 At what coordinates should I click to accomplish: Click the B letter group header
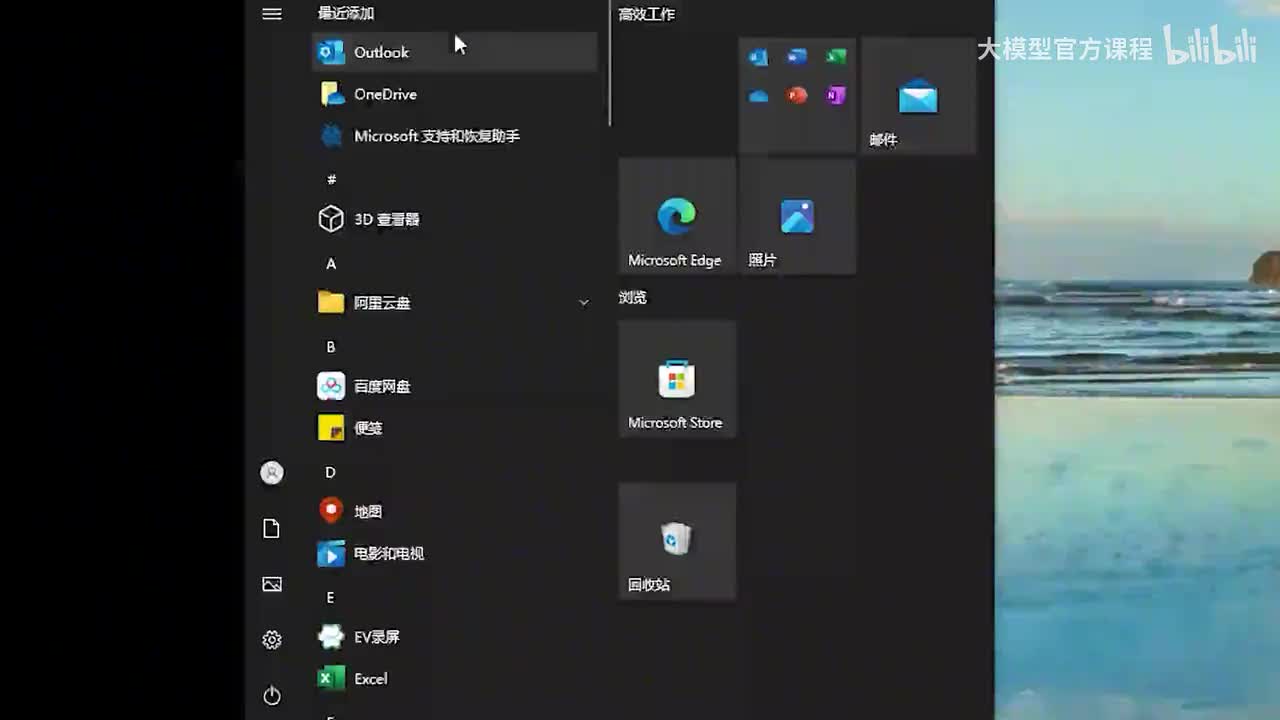331,347
